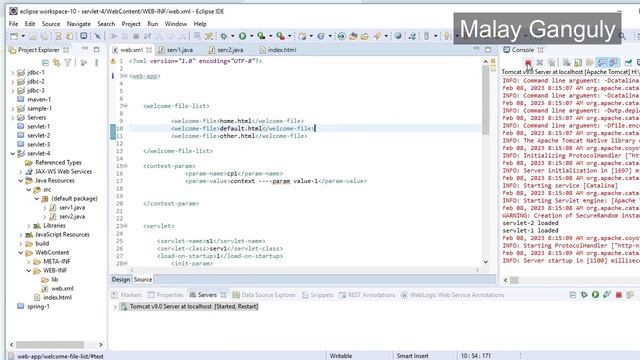Click the green Run button in main toolbar

click(x=242, y=36)
